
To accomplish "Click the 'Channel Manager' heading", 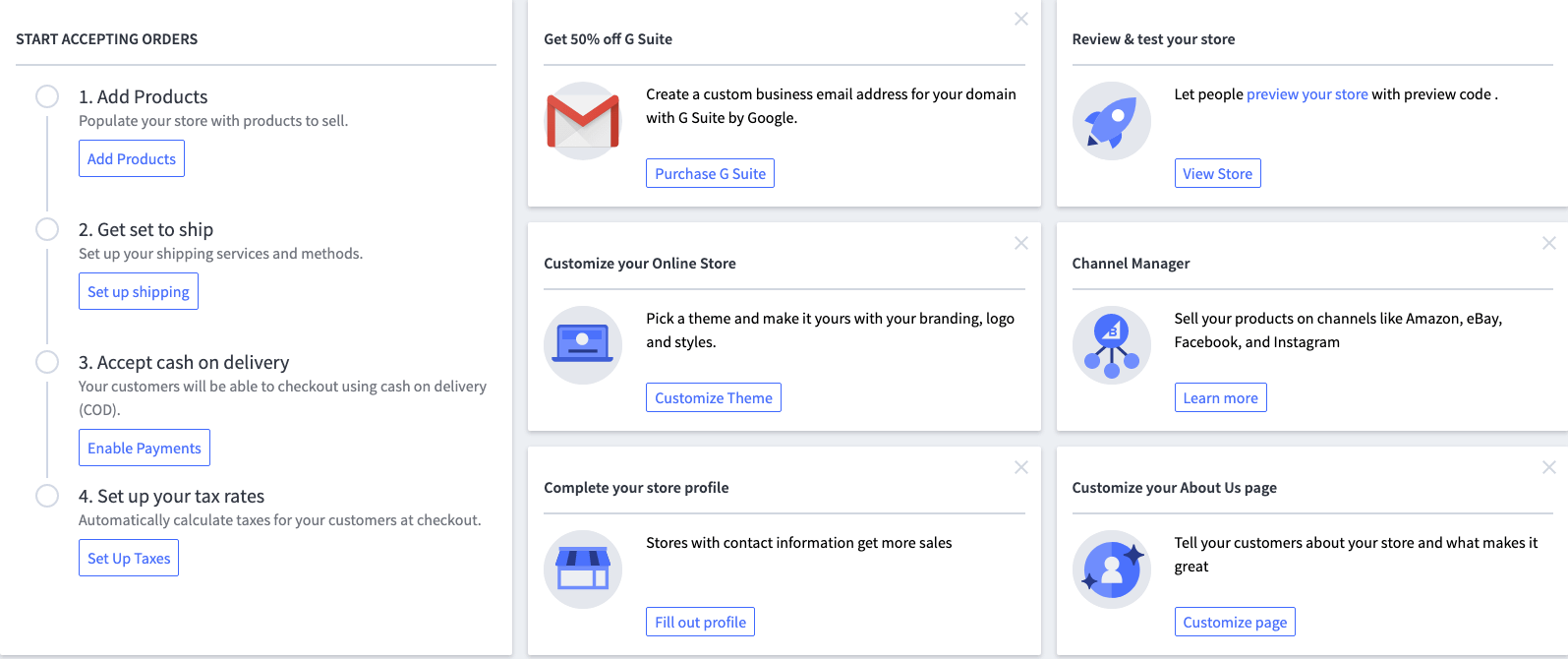I will (x=1131, y=264).
